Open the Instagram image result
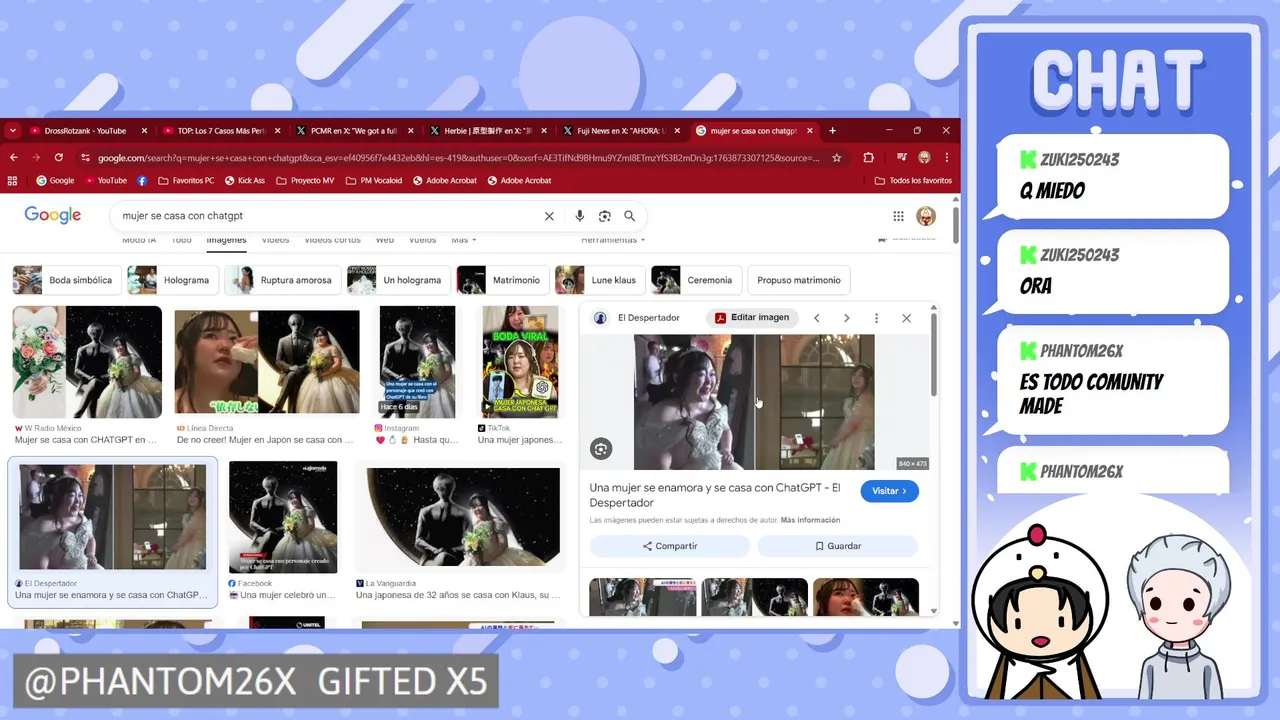 pos(417,362)
